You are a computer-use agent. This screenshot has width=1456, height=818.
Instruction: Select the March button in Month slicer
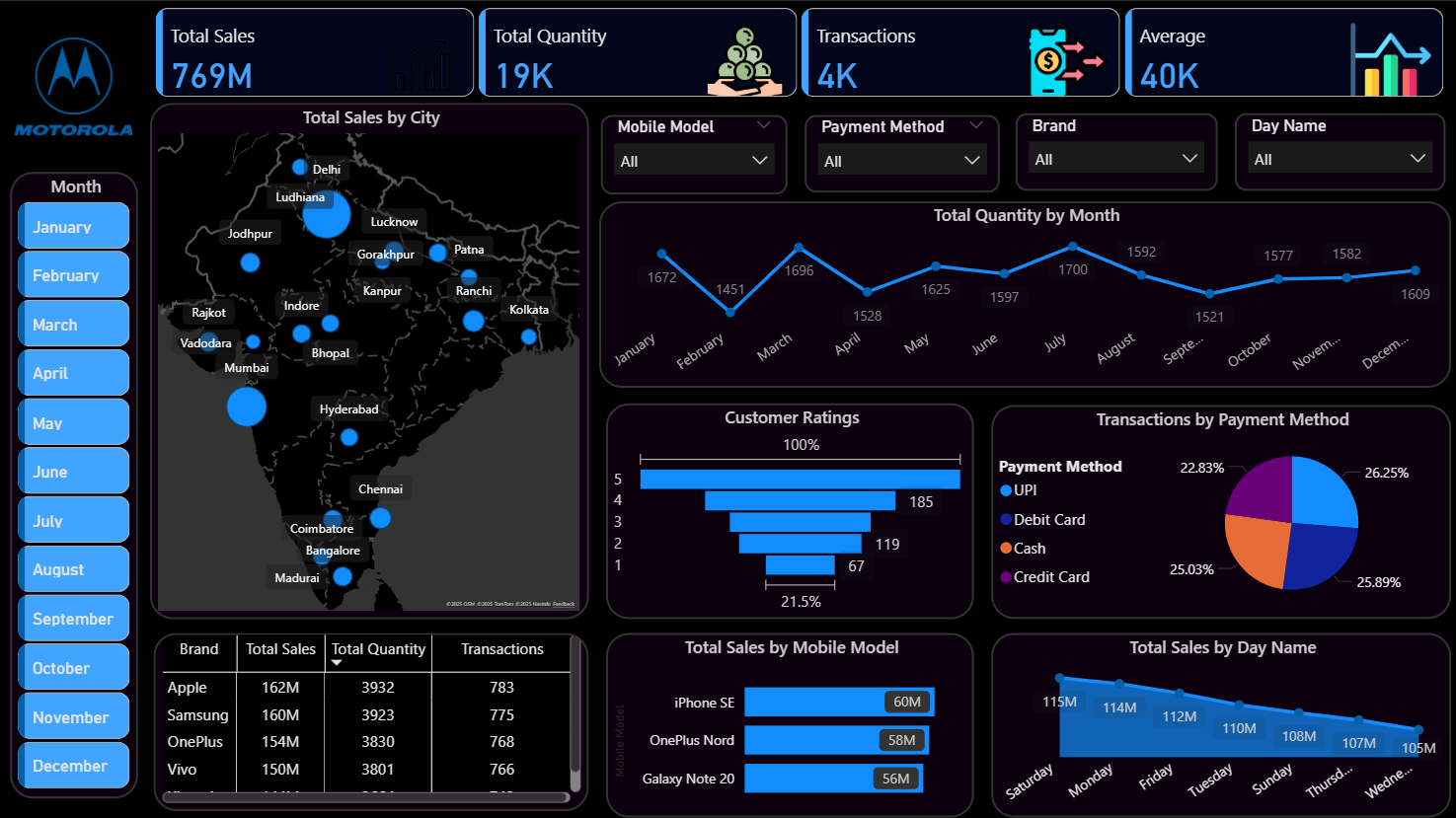point(74,325)
